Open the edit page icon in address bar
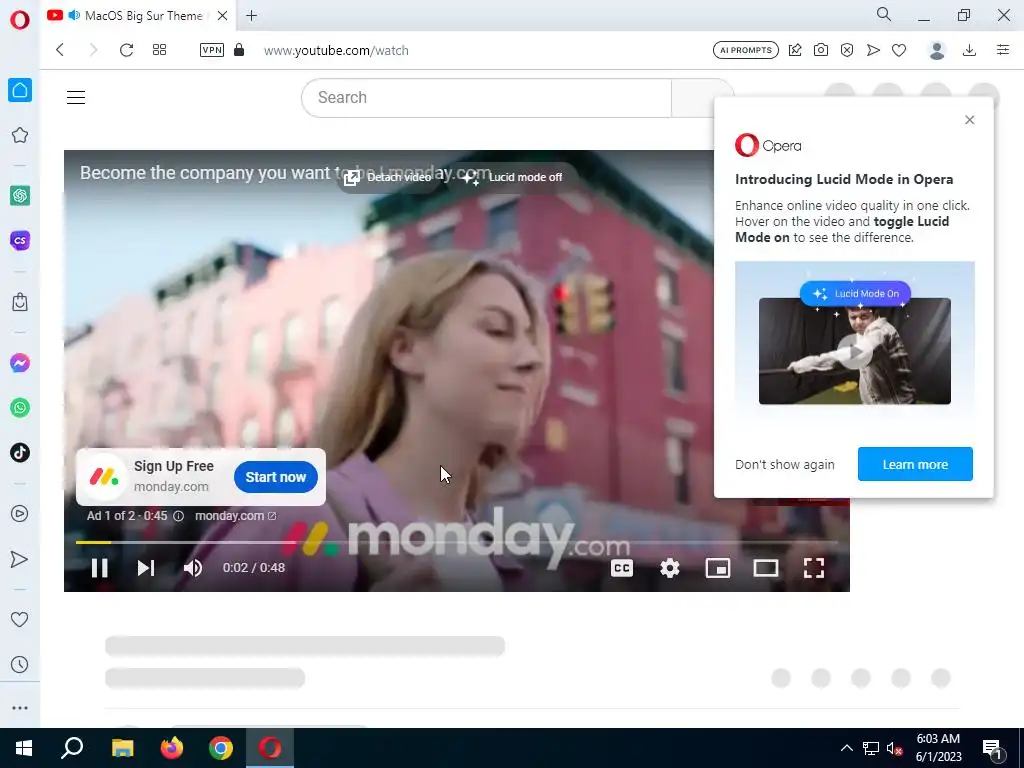Screen dimensions: 1024x768 795,50
